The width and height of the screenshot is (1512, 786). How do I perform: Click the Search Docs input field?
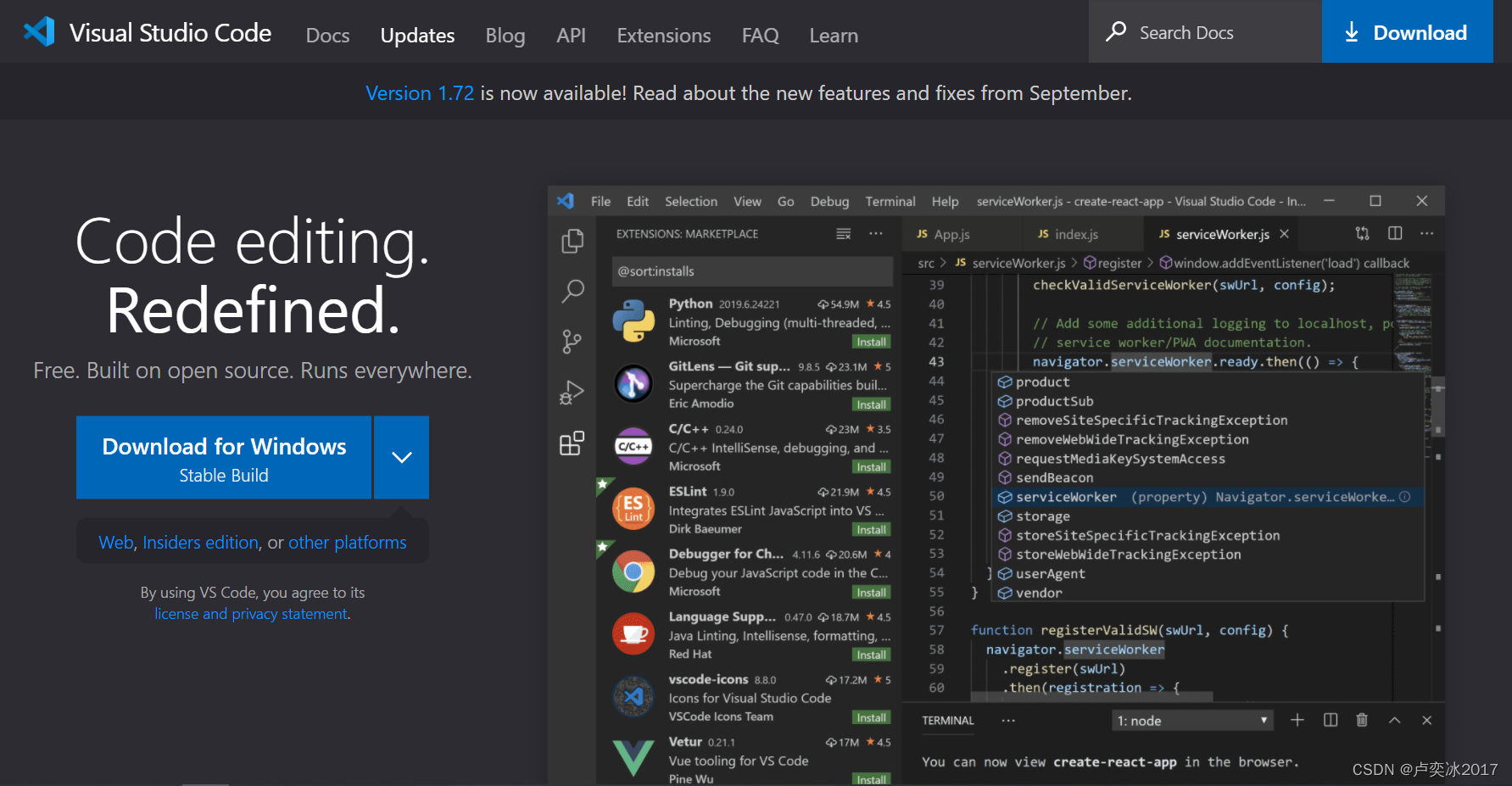1205,31
